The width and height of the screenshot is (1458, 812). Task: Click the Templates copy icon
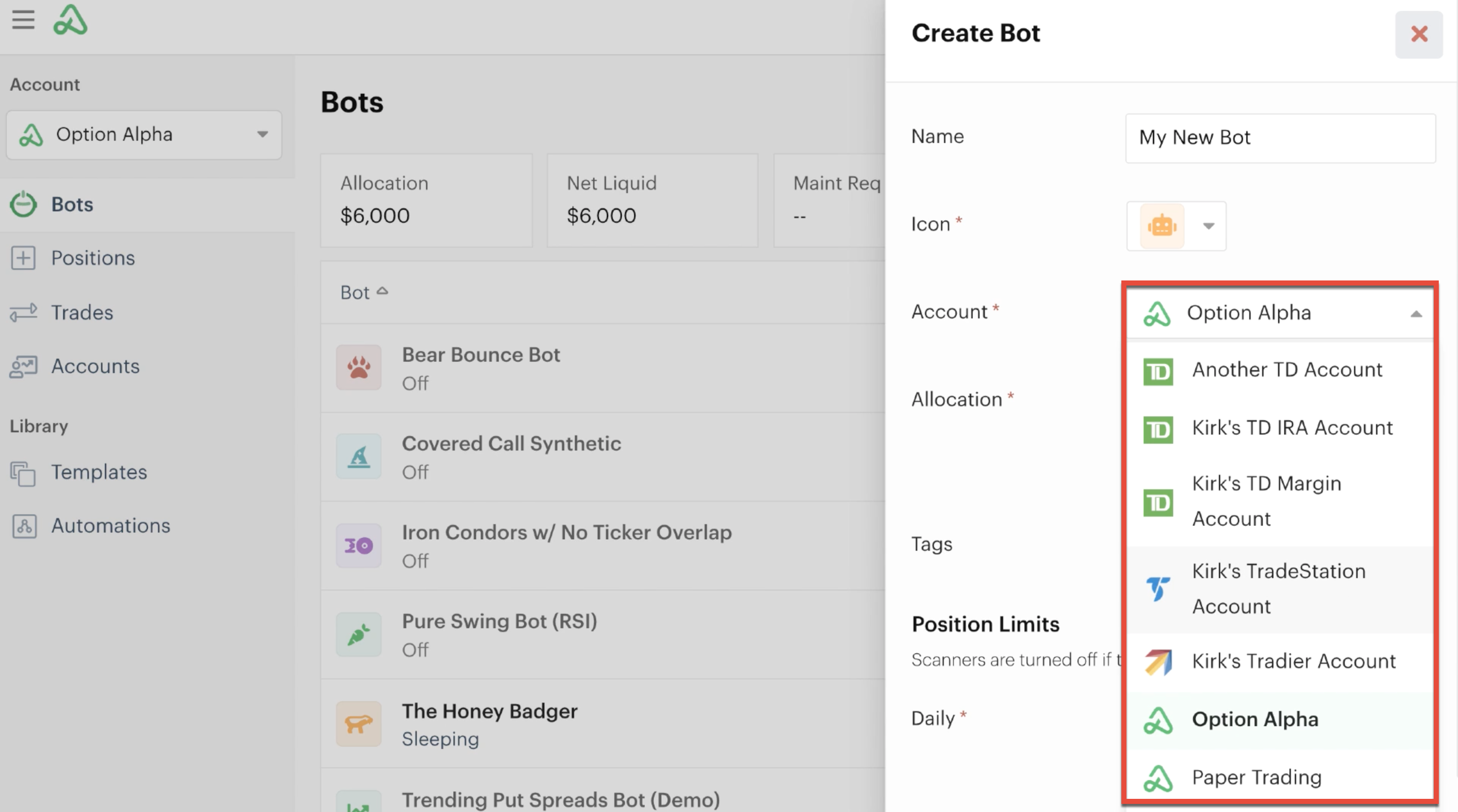[23, 474]
